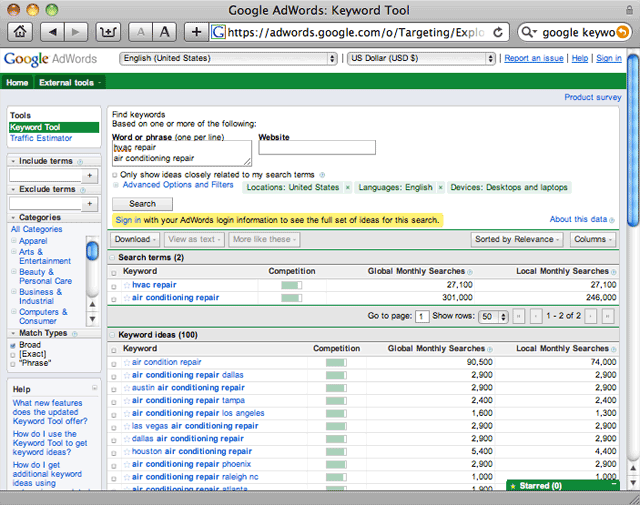Select Keyword Tool in Tools panel
The image size is (640, 505).
(54, 127)
